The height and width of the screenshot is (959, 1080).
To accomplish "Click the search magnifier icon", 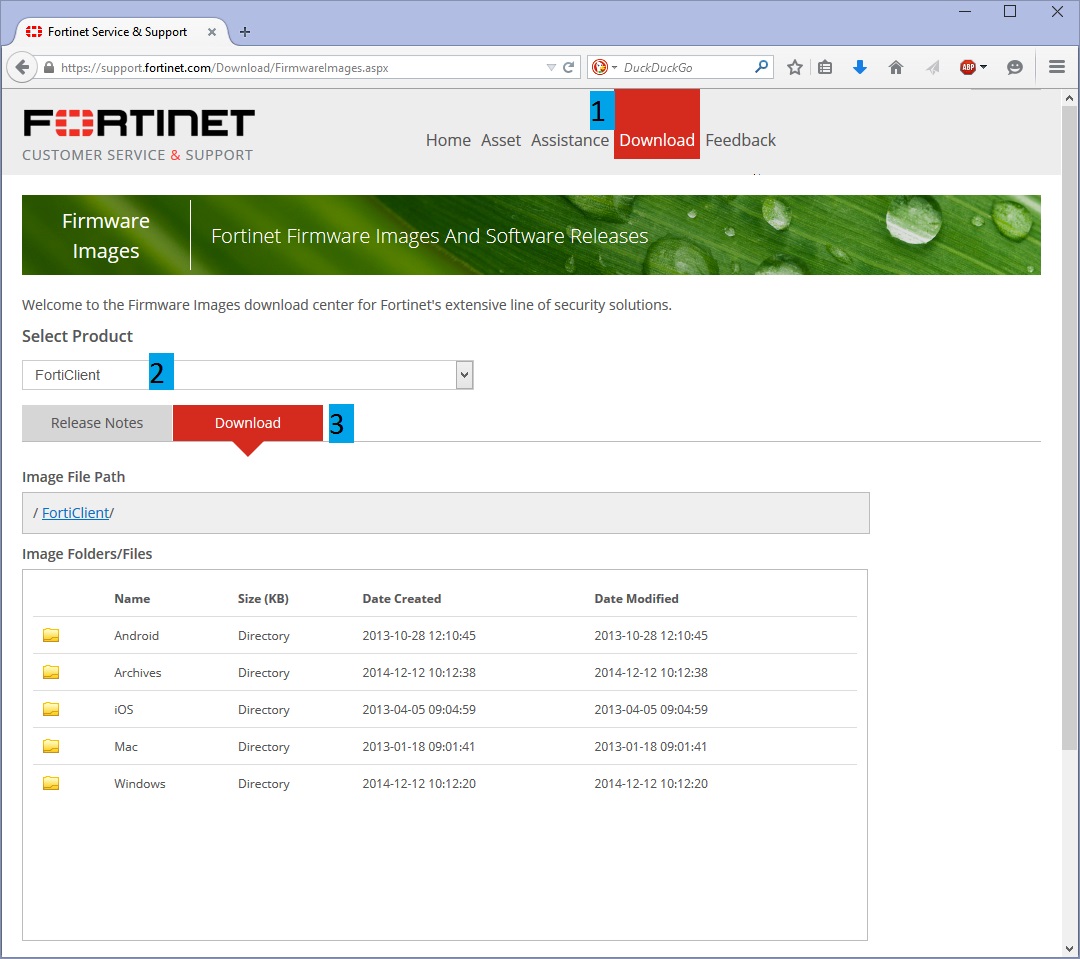I will [x=761, y=67].
